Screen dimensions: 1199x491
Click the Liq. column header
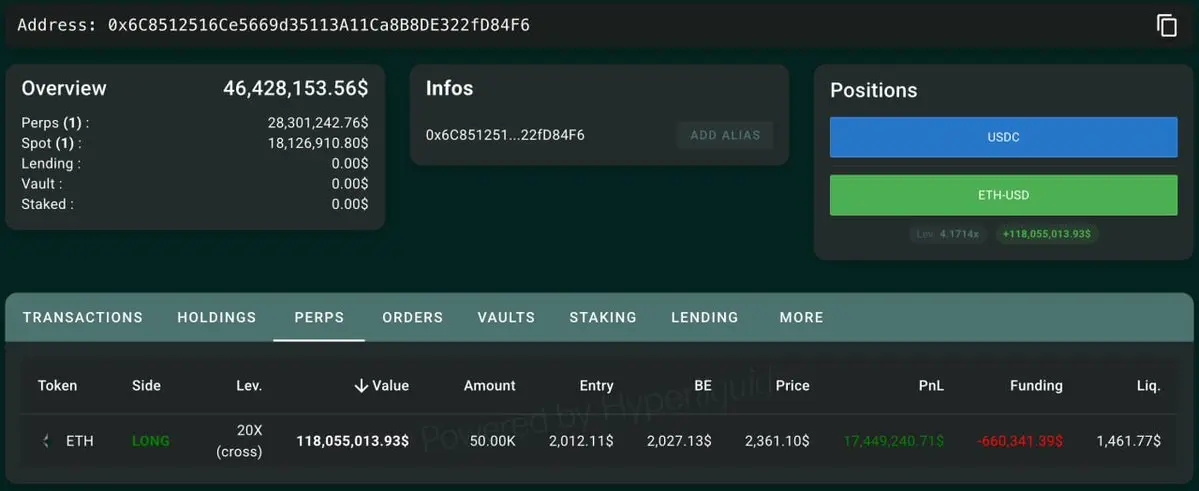point(1149,385)
